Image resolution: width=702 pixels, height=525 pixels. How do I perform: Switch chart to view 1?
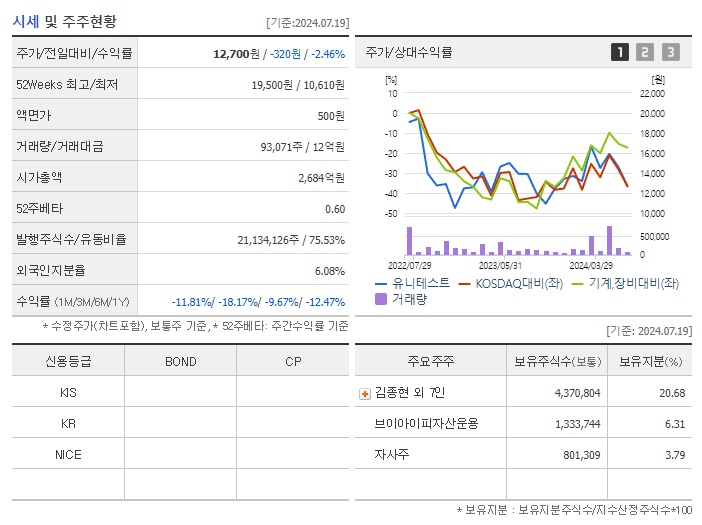click(x=620, y=52)
